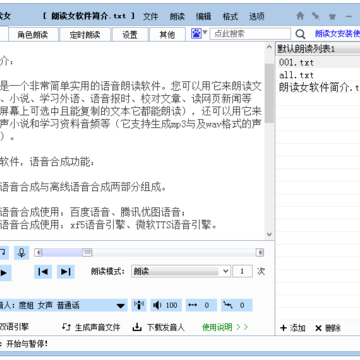Viewport: 360px width, 360px height.
Task: Click the 生成声音文件 convert icon
Action: [66, 327]
